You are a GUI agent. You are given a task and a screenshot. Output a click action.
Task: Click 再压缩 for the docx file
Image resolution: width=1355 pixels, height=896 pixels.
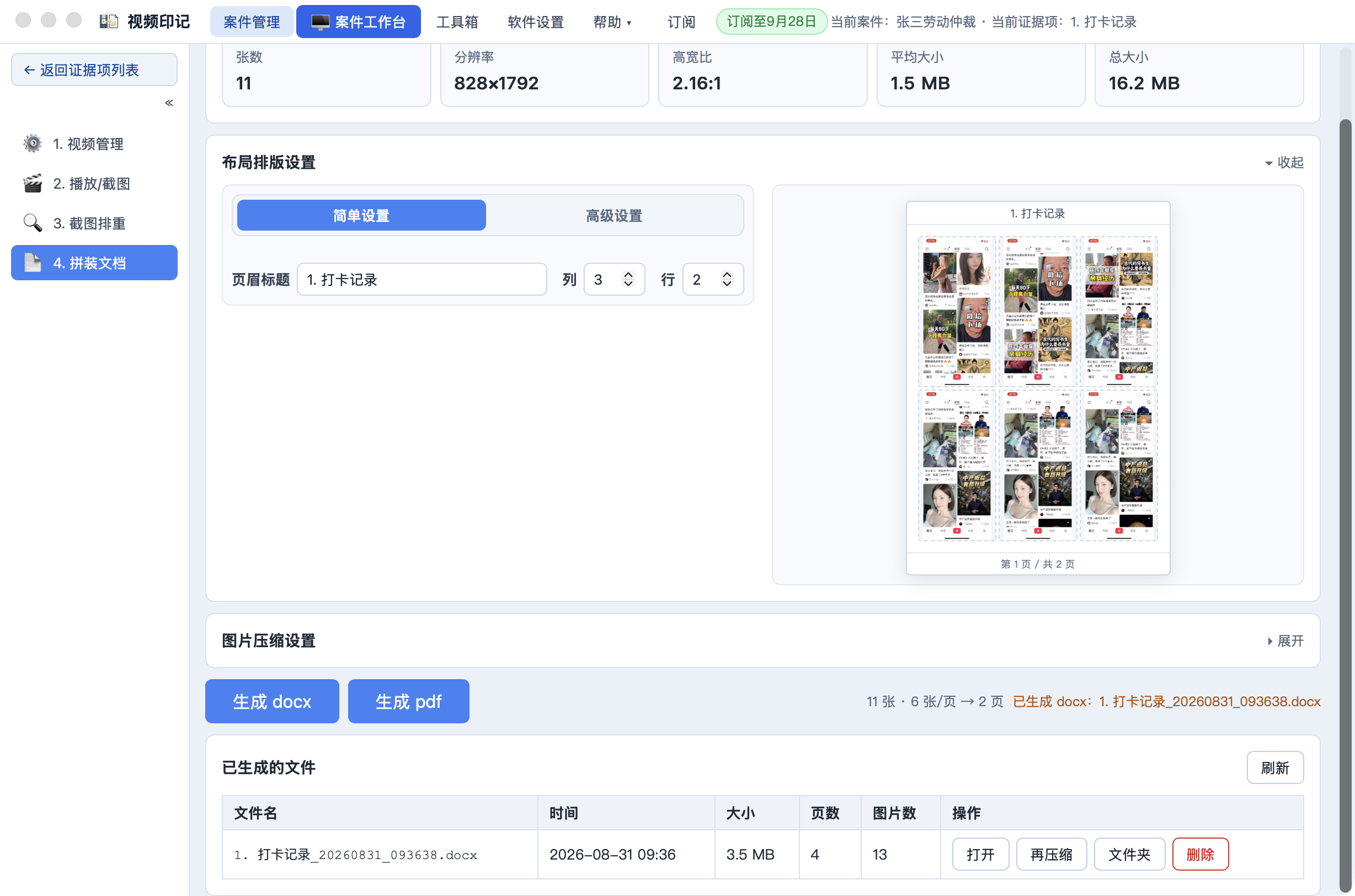[1051, 854]
